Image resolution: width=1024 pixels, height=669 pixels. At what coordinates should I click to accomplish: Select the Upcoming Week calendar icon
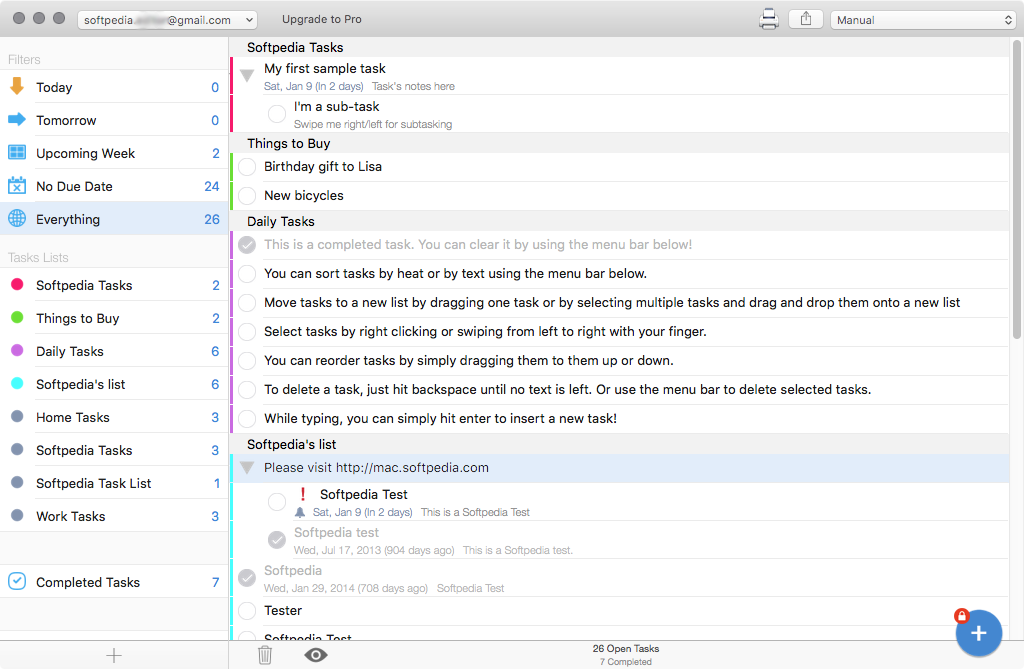coord(17,153)
